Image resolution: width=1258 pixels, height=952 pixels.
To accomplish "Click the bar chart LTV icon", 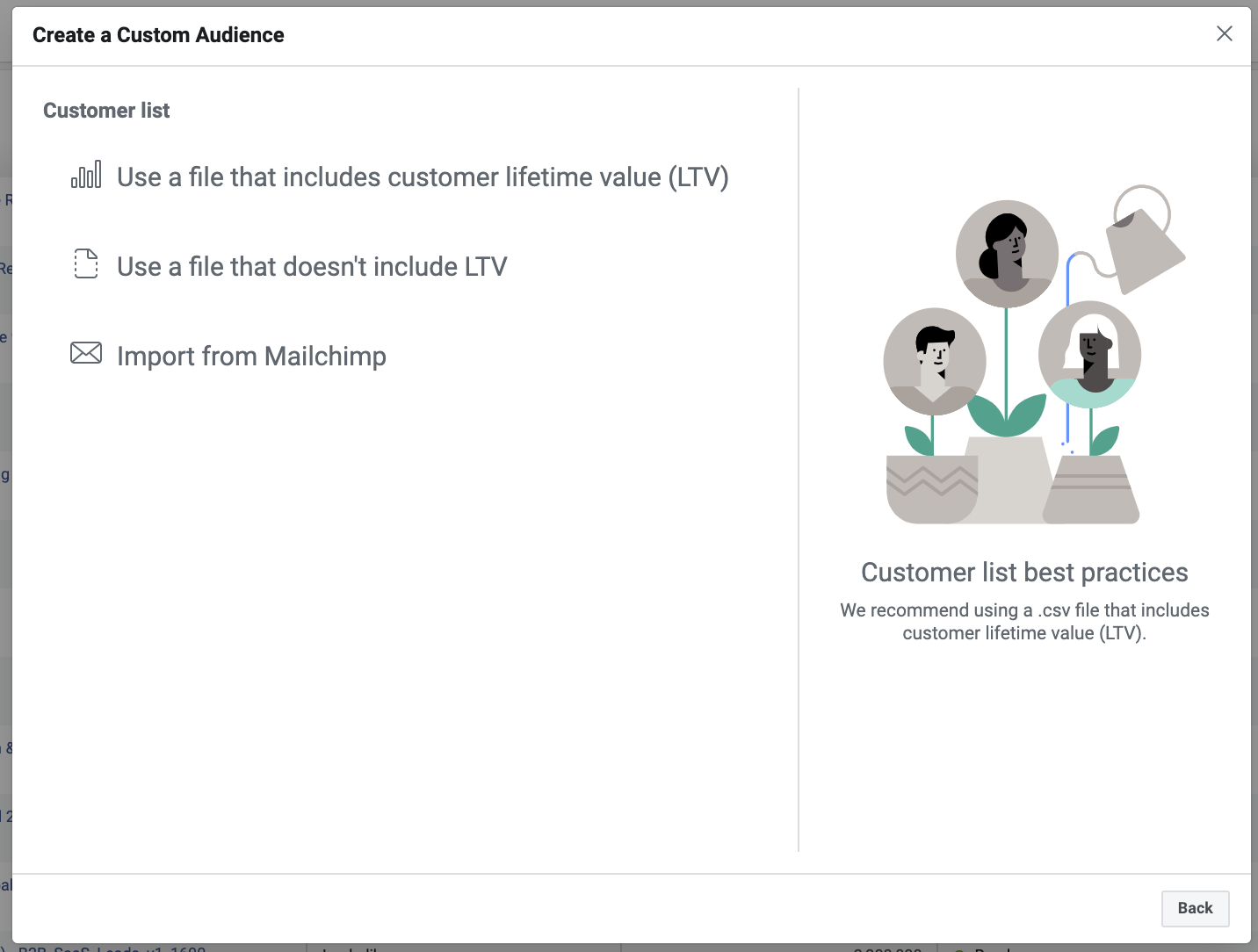I will click(86, 175).
